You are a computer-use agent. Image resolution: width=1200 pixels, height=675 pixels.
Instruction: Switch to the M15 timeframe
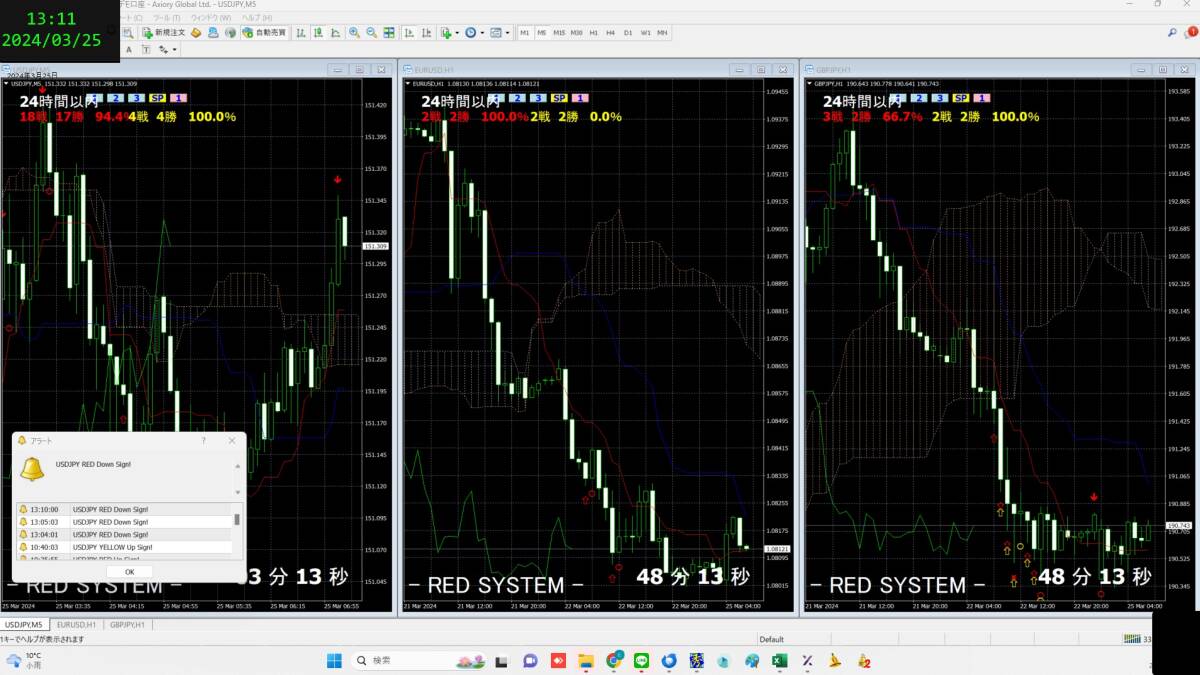click(559, 33)
